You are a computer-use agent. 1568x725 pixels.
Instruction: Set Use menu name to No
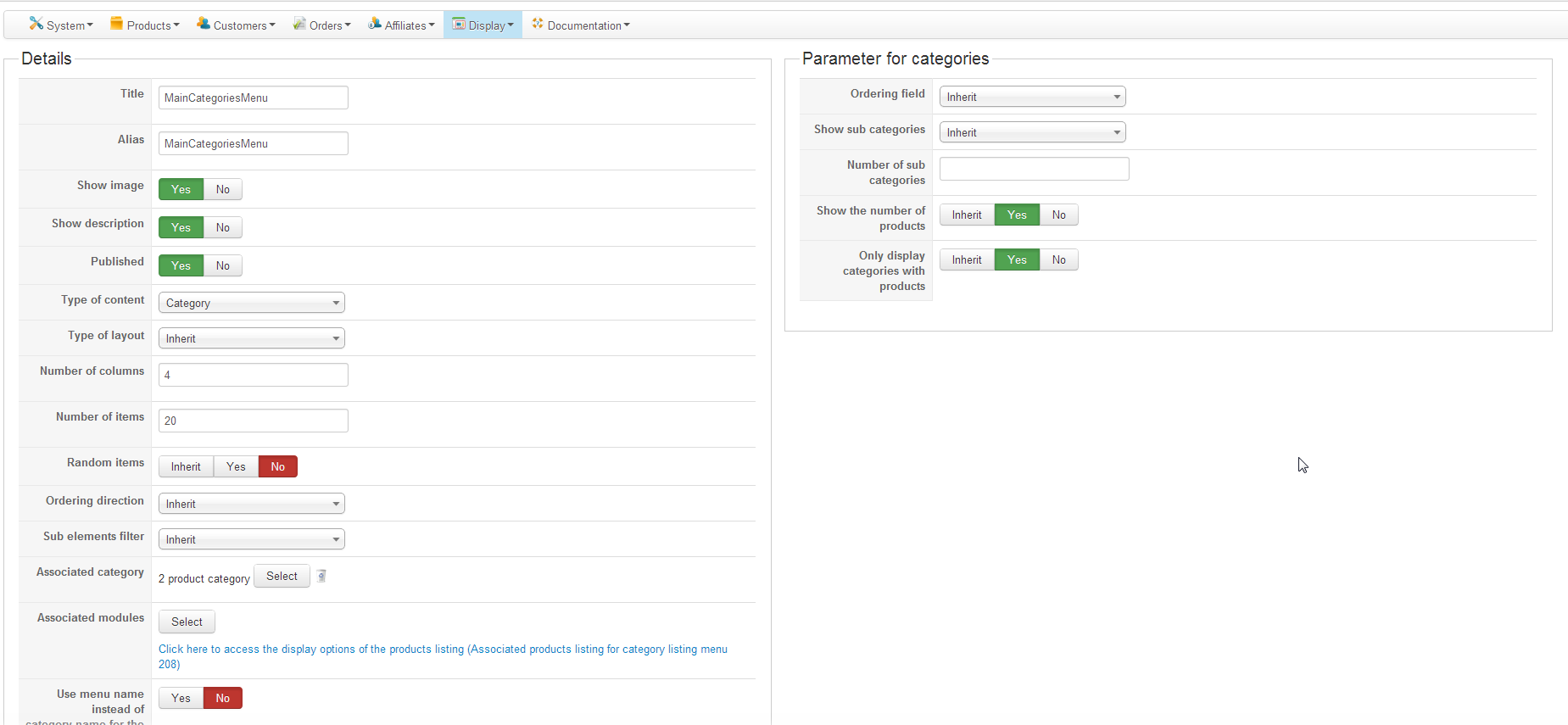pos(223,698)
